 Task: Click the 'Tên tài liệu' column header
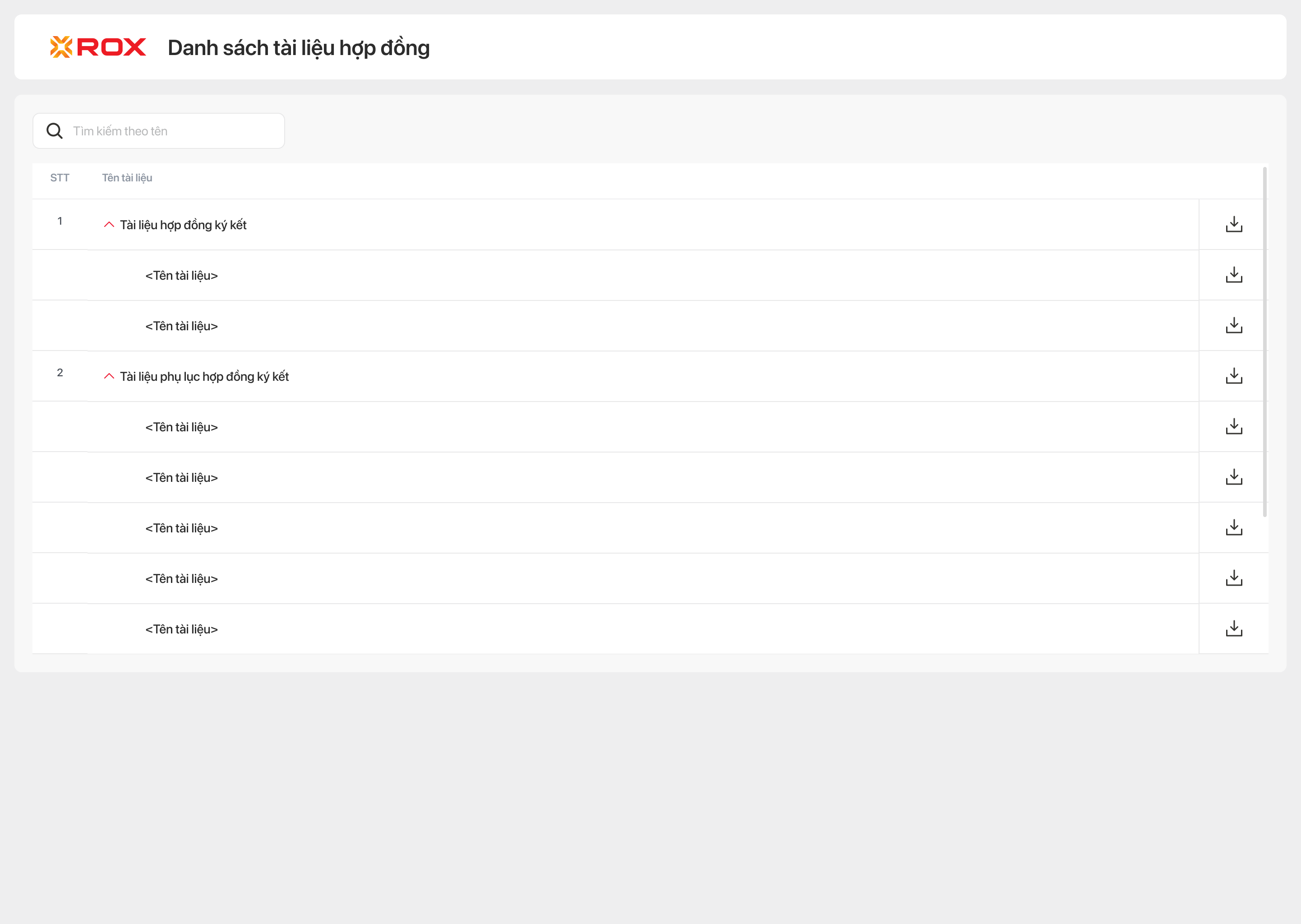click(x=127, y=178)
